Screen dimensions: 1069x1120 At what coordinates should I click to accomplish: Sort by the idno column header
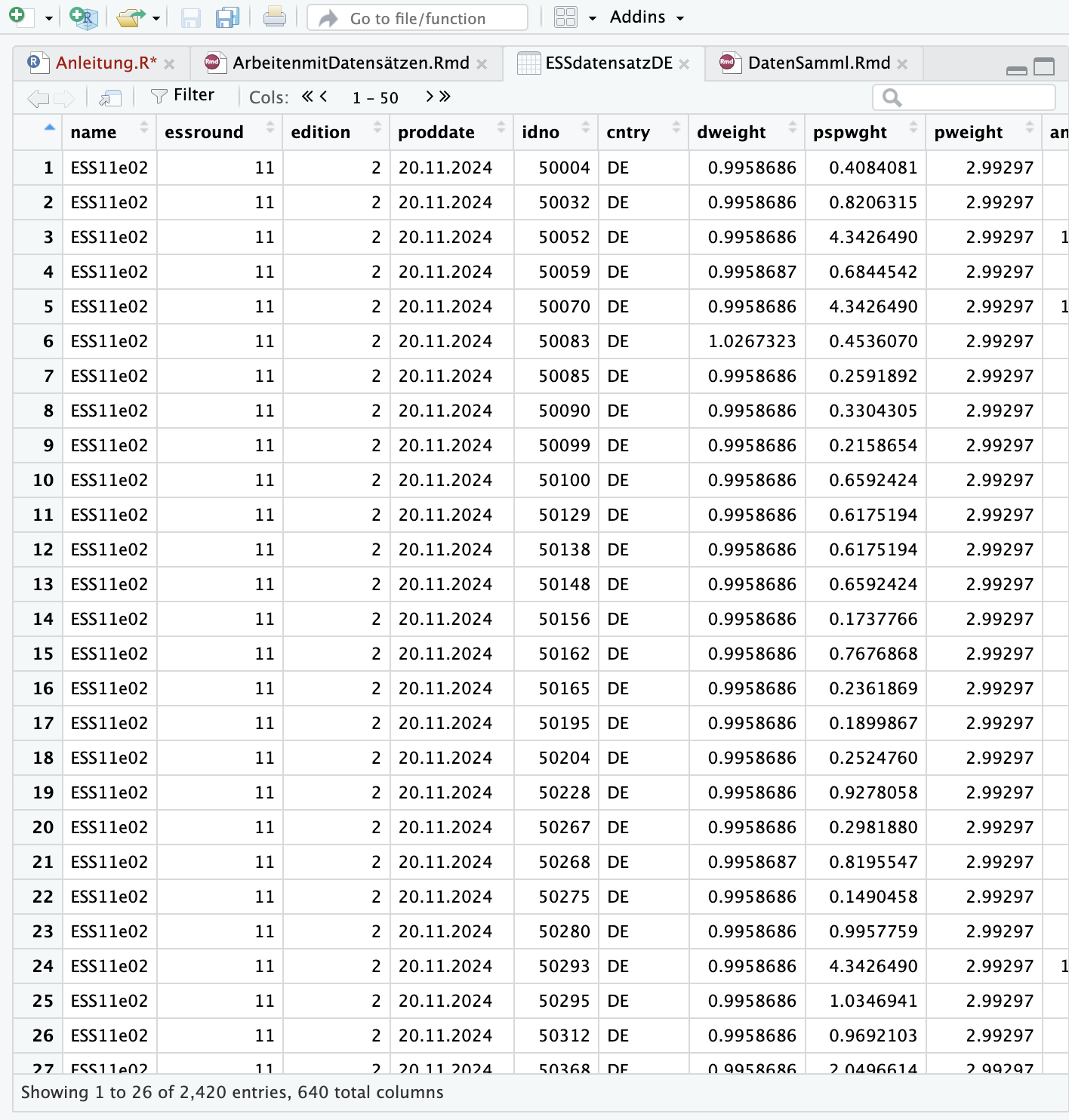coord(556,132)
